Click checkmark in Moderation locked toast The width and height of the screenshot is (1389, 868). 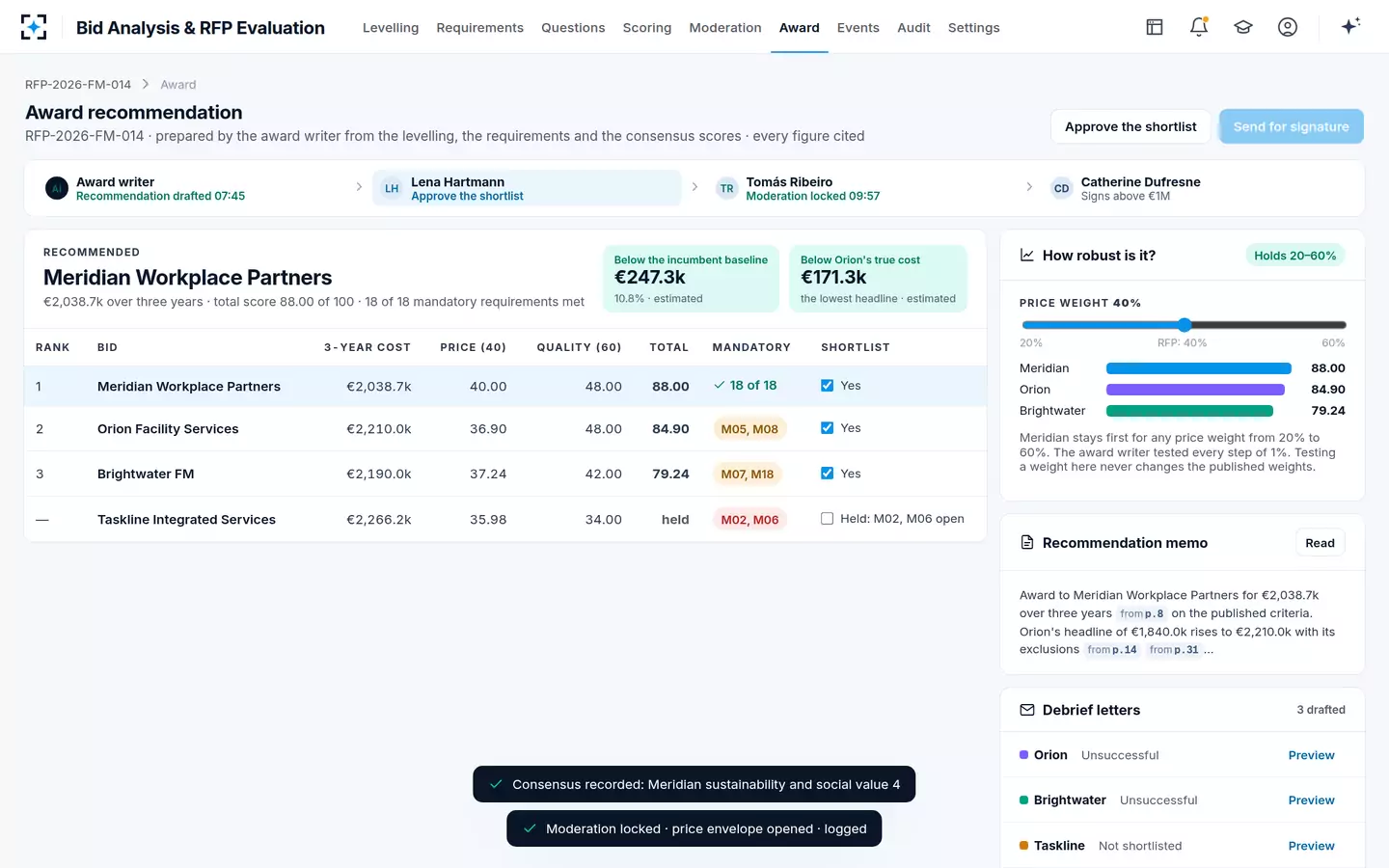pyautogui.click(x=530, y=828)
